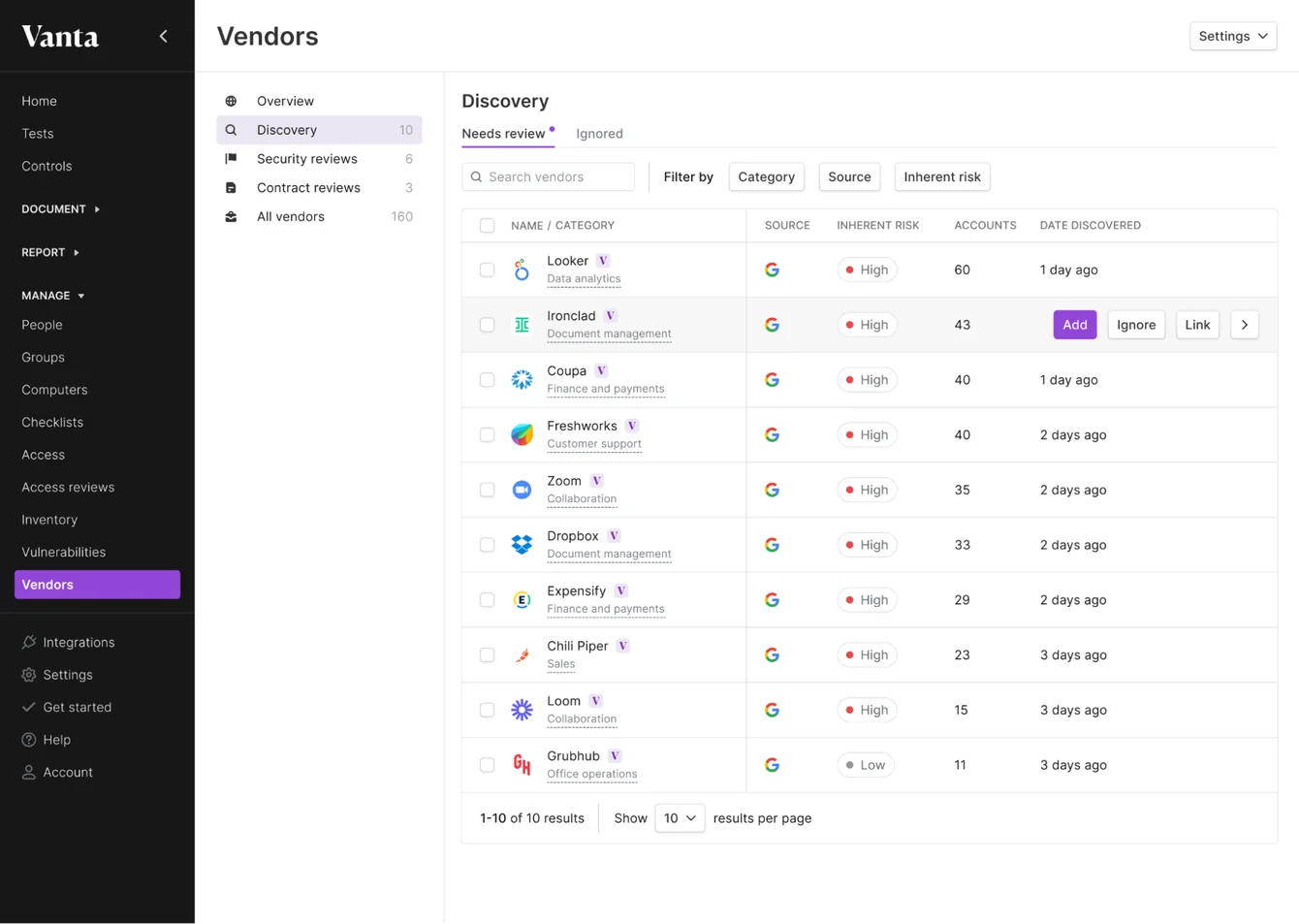
Task: Check the Grubhub row checkbox
Action: [x=487, y=765]
